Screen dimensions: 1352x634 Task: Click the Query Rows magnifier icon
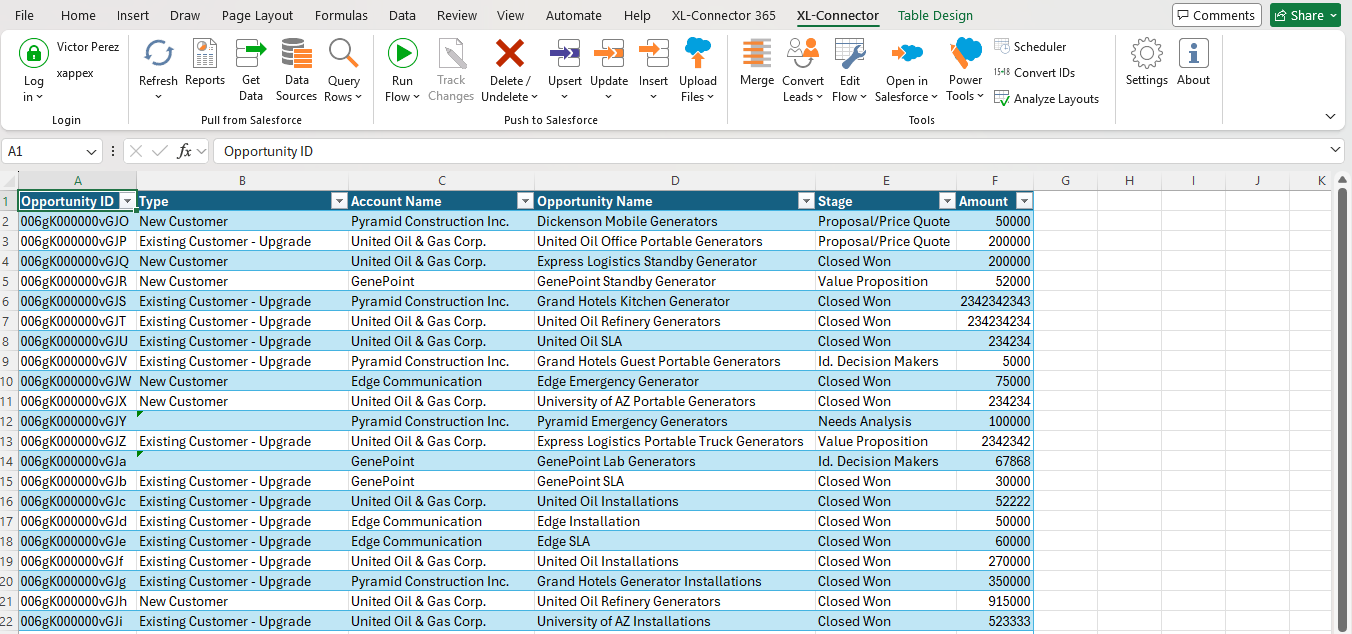coord(344,54)
